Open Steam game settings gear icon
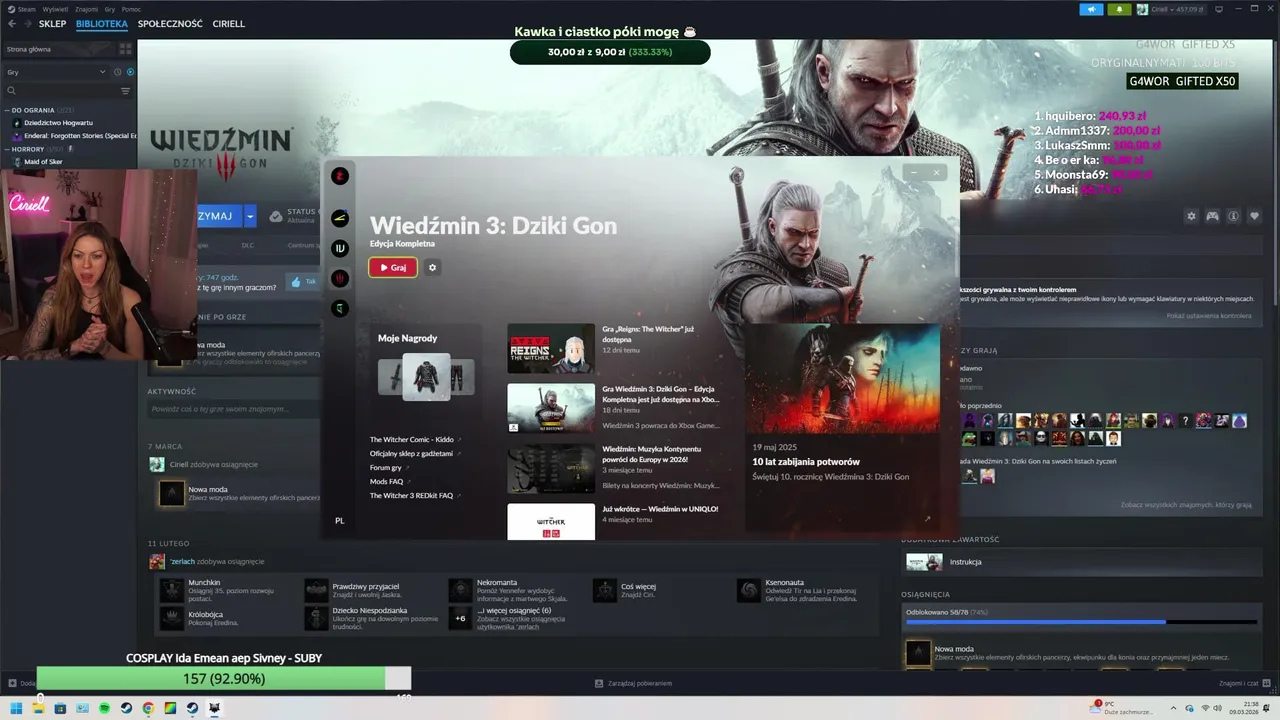The width and height of the screenshot is (1280, 720). (x=1191, y=216)
